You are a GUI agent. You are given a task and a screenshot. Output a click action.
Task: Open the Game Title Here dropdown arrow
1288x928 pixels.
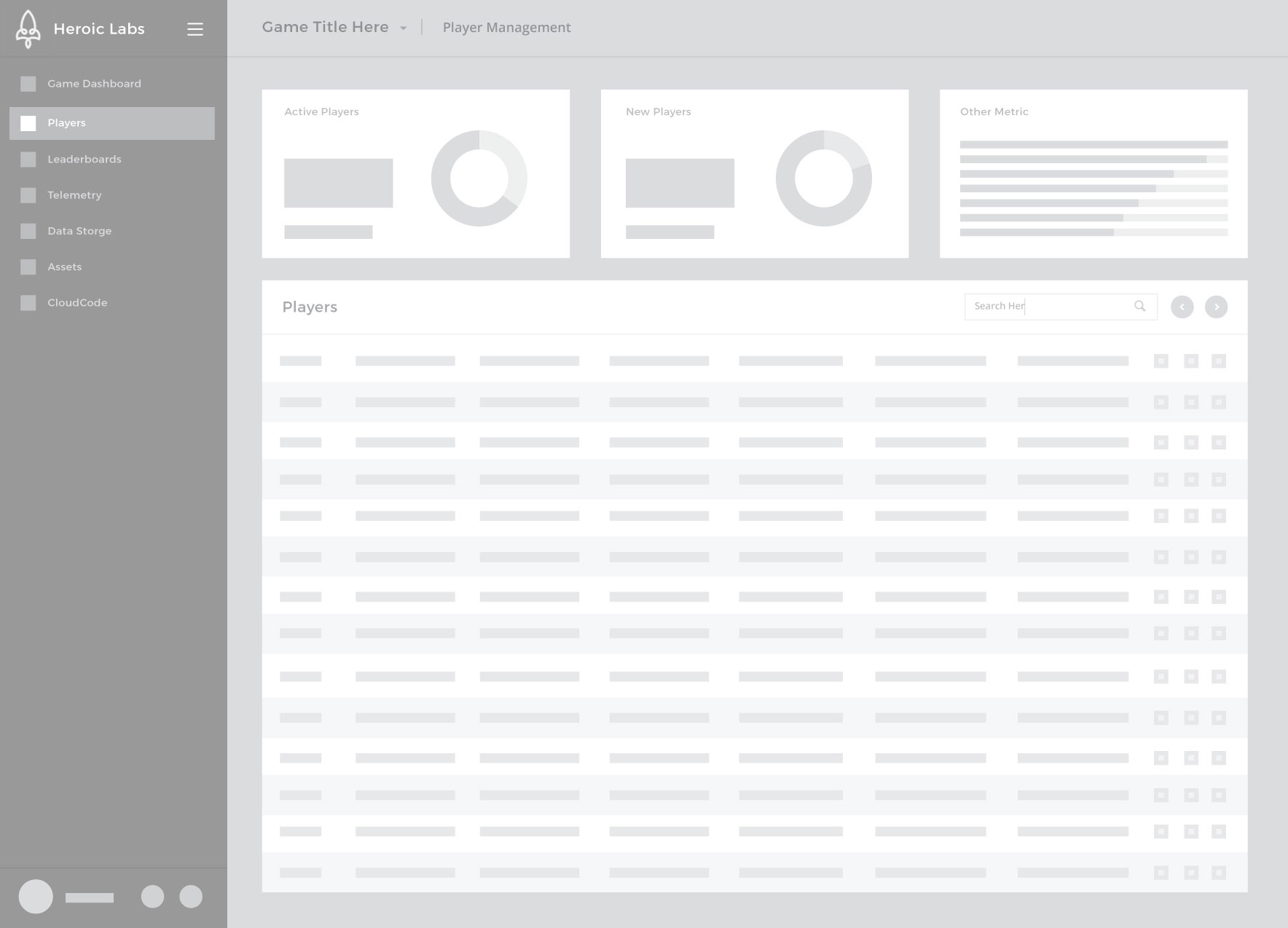(x=403, y=28)
